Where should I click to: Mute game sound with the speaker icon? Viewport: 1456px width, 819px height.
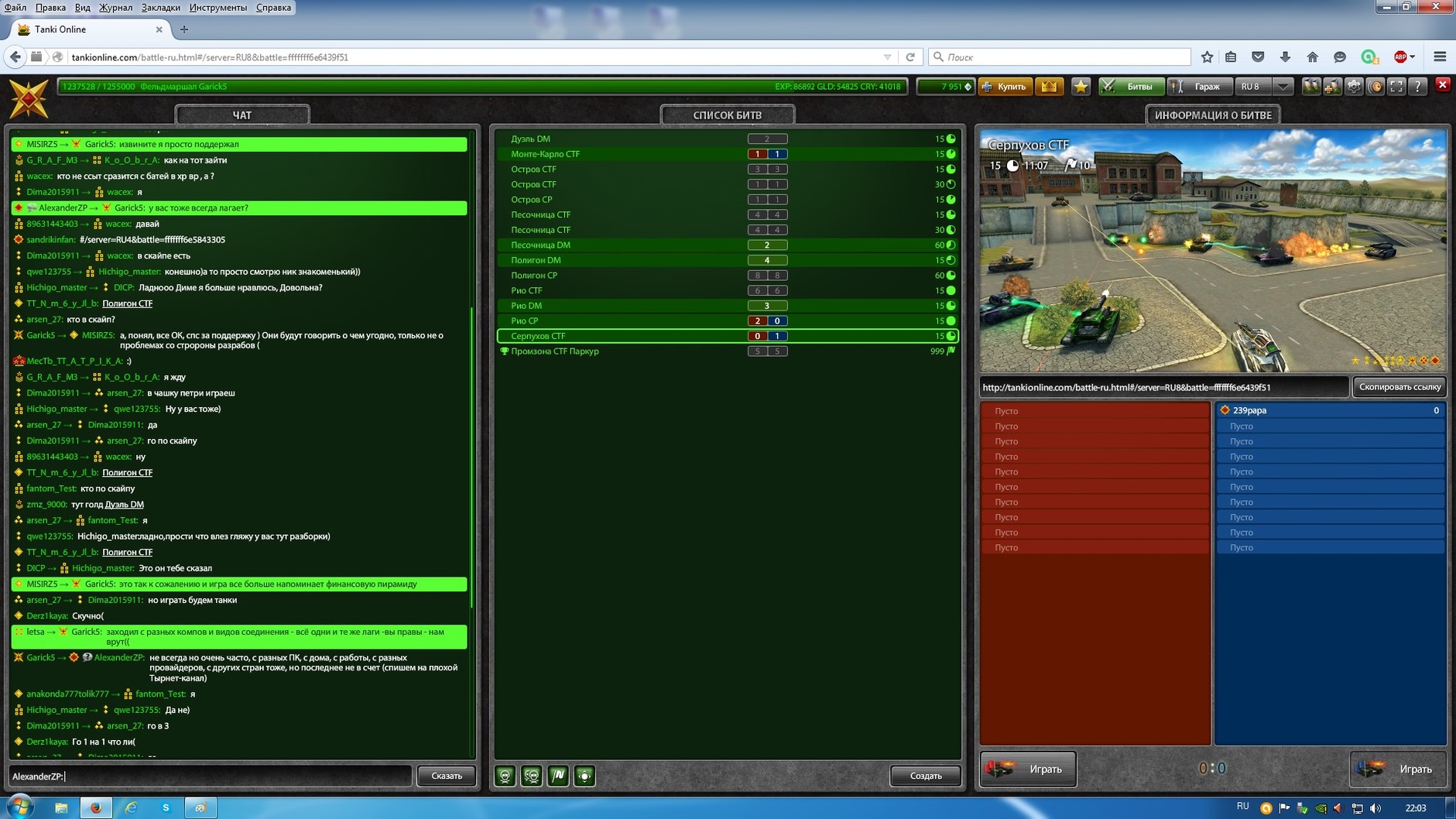pos(1375,87)
